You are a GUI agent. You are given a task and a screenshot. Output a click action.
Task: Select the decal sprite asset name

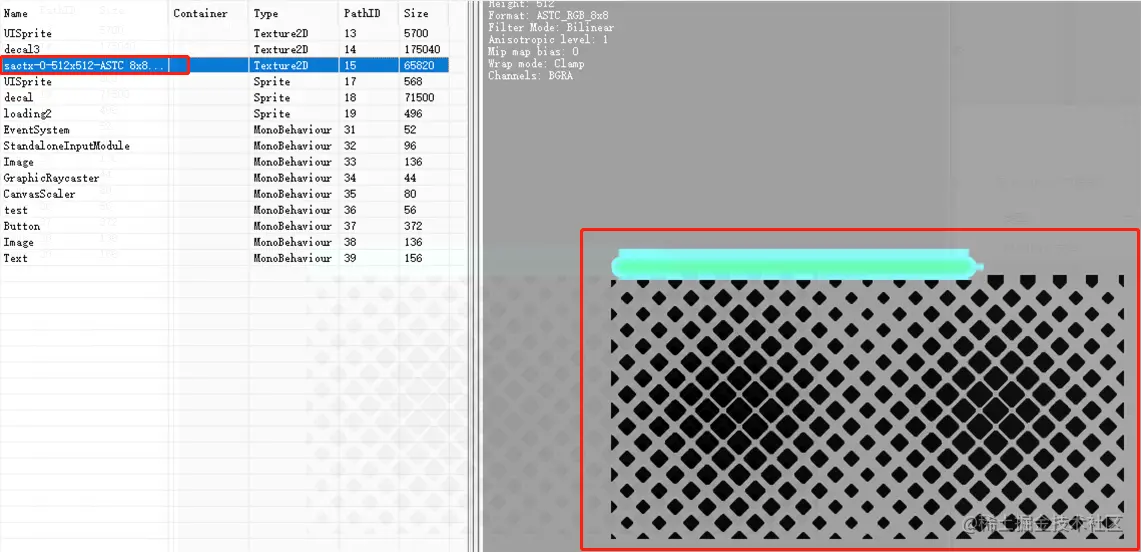point(18,97)
